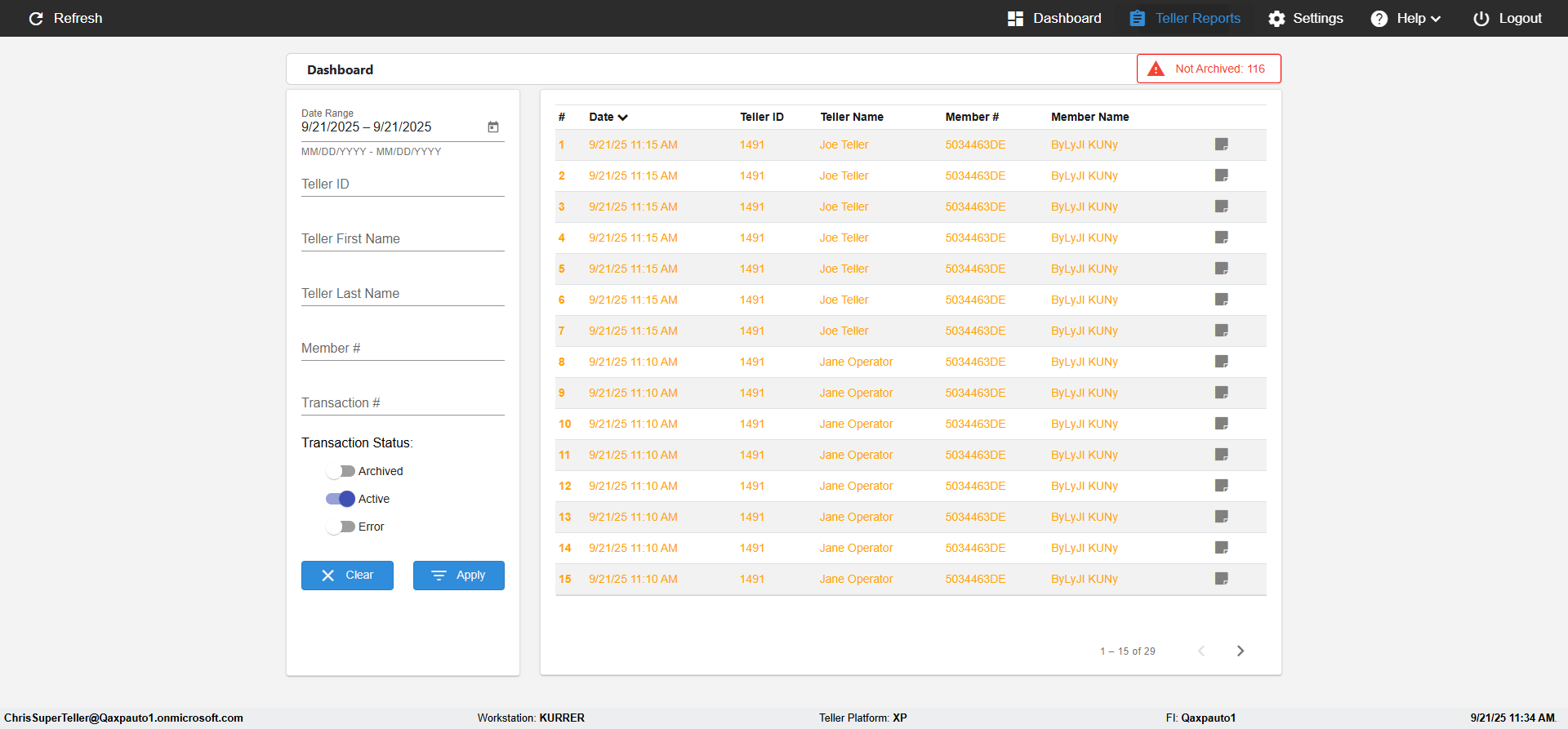The image size is (1568, 729).
Task: Click ByLyJI KUNy in row 12
Action: point(1085,486)
